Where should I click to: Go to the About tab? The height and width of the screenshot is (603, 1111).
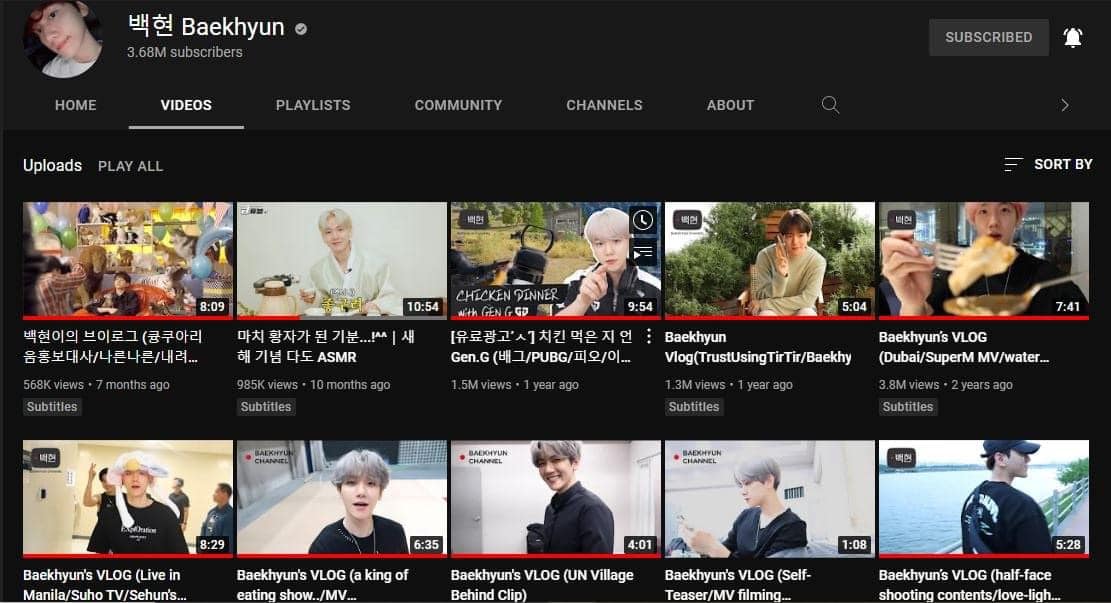pos(730,105)
